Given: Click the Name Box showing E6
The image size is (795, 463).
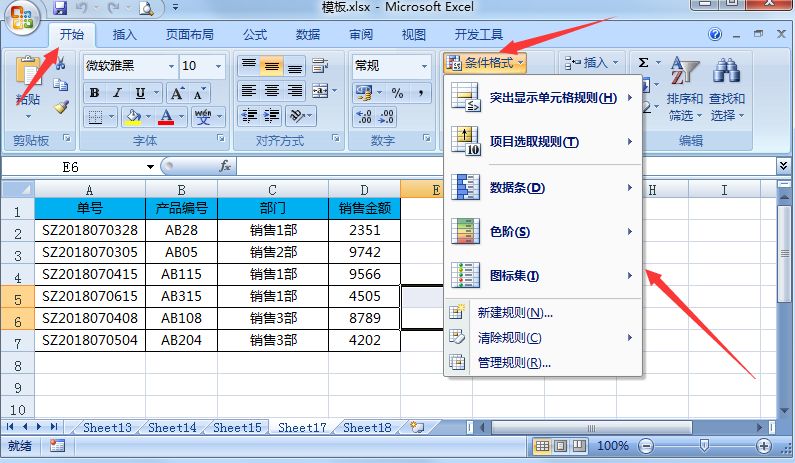Looking at the screenshot, I should 71,167.
